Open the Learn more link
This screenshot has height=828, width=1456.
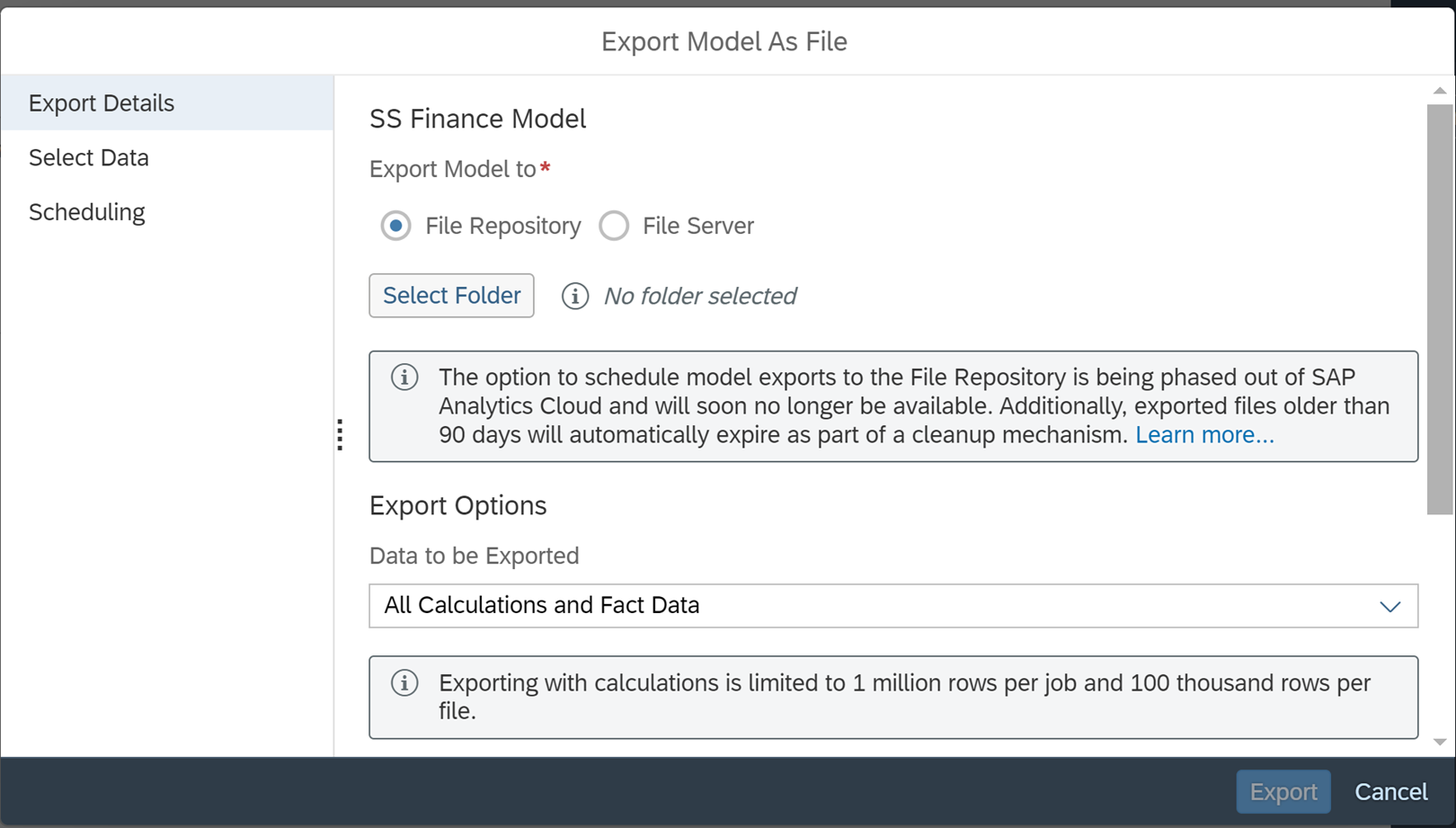coord(1204,434)
